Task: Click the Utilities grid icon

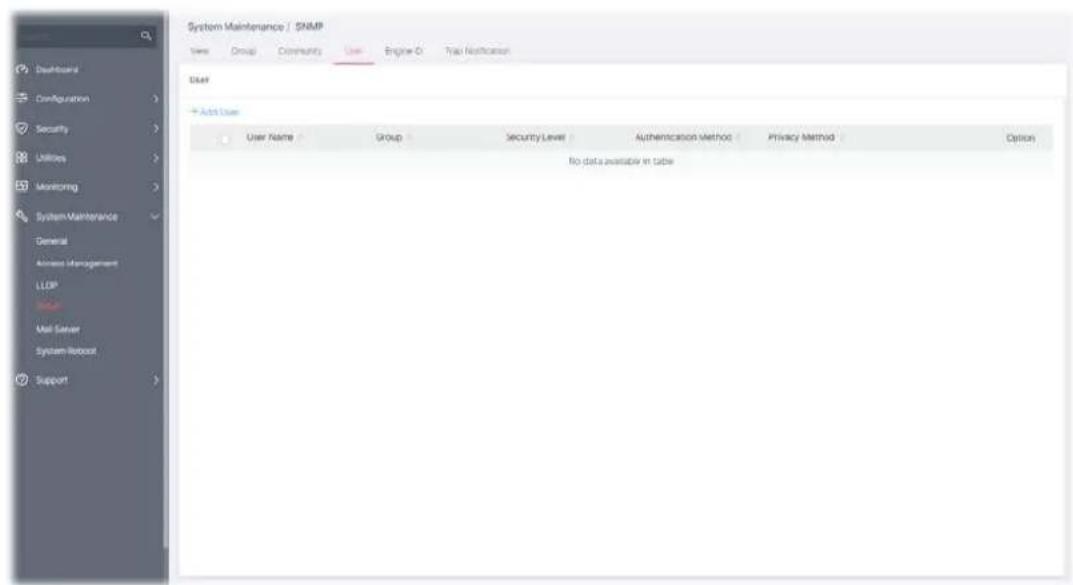Action: 22,157
